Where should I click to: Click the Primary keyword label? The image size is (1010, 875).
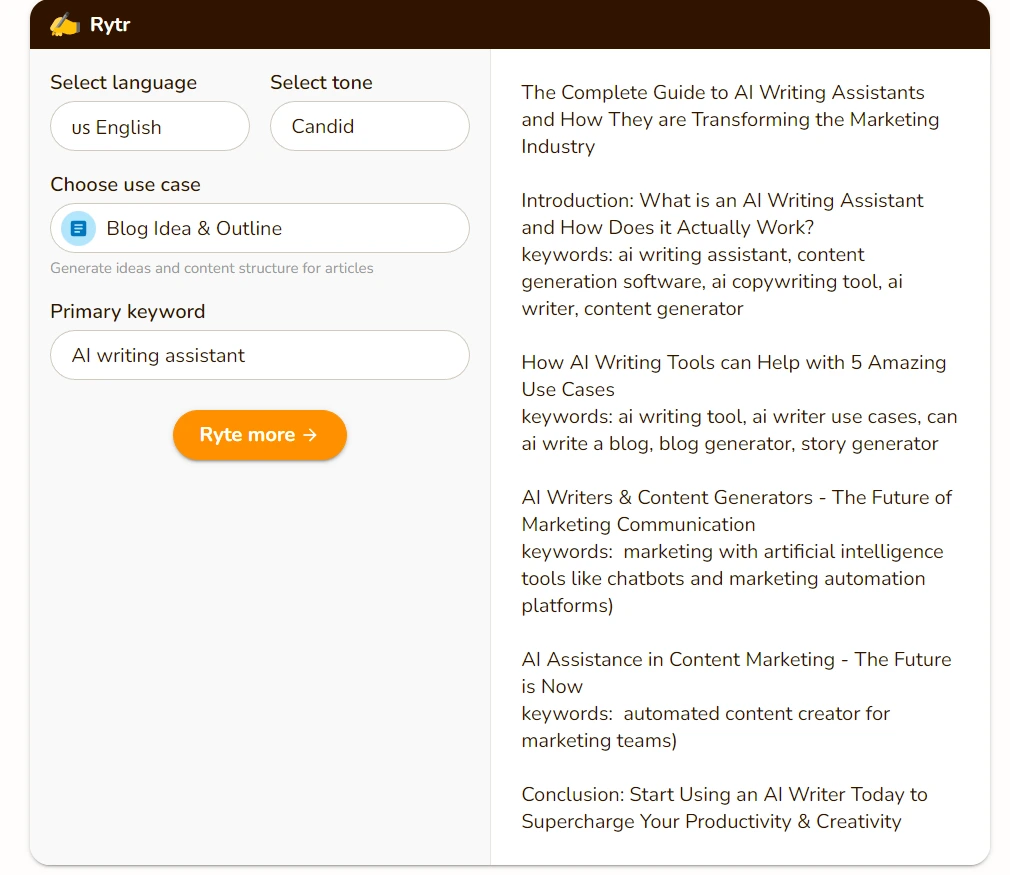[x=127, y=312]
